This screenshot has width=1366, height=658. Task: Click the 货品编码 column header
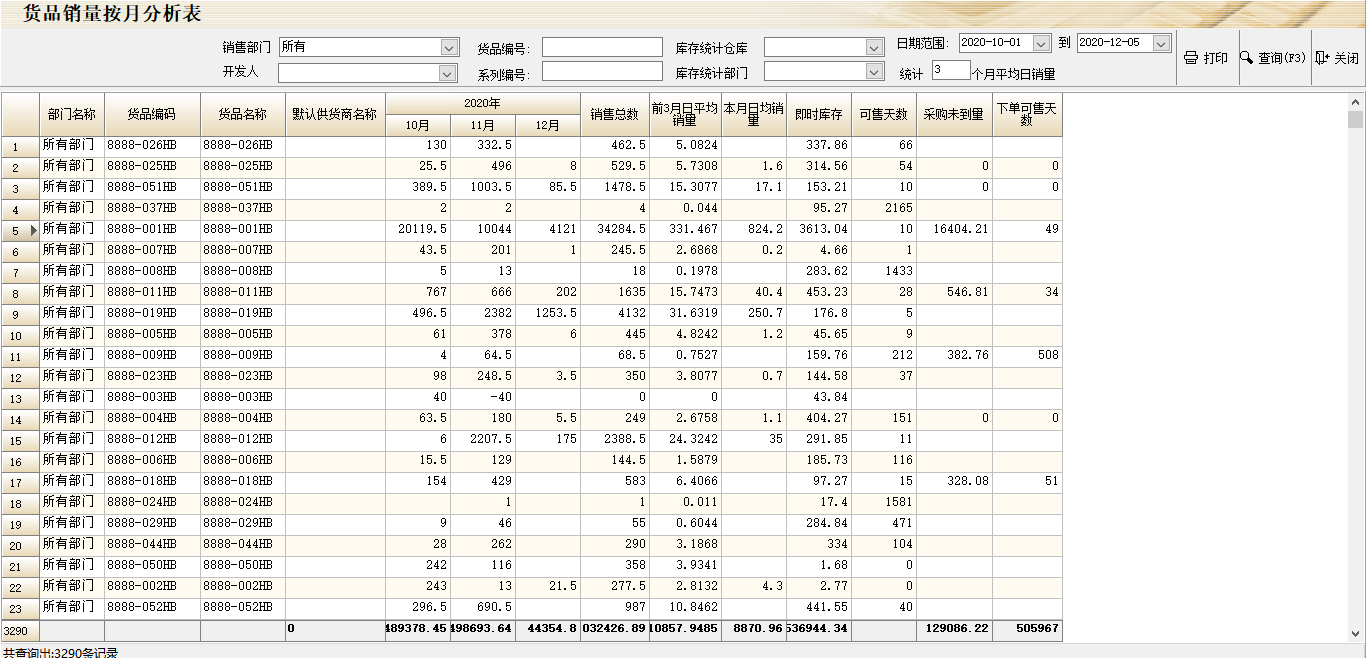coord(151,115)
